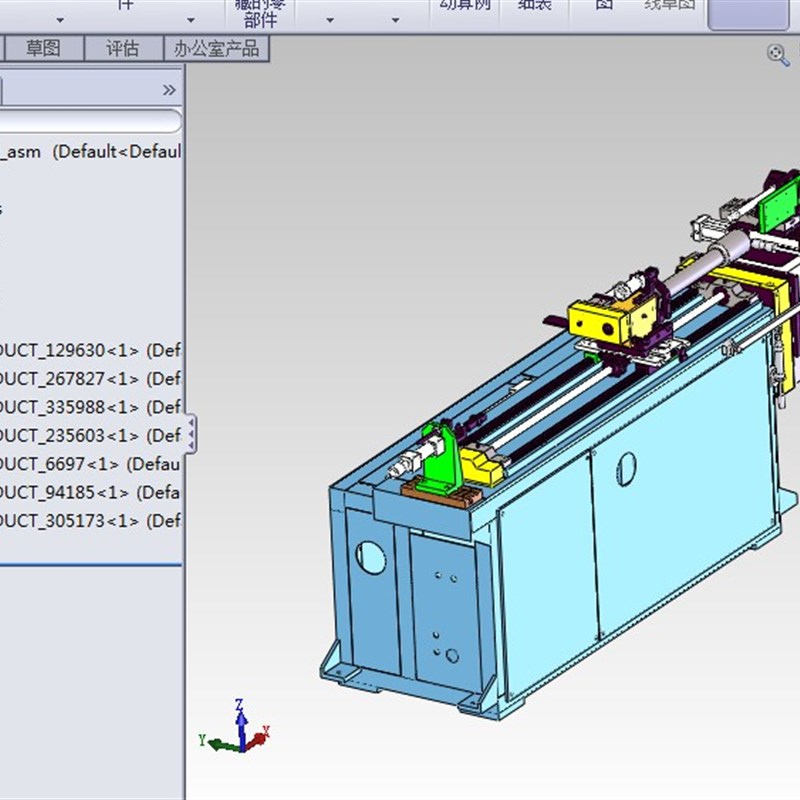
Task: Switch to the 评估 tab
Action: (123, 48)
